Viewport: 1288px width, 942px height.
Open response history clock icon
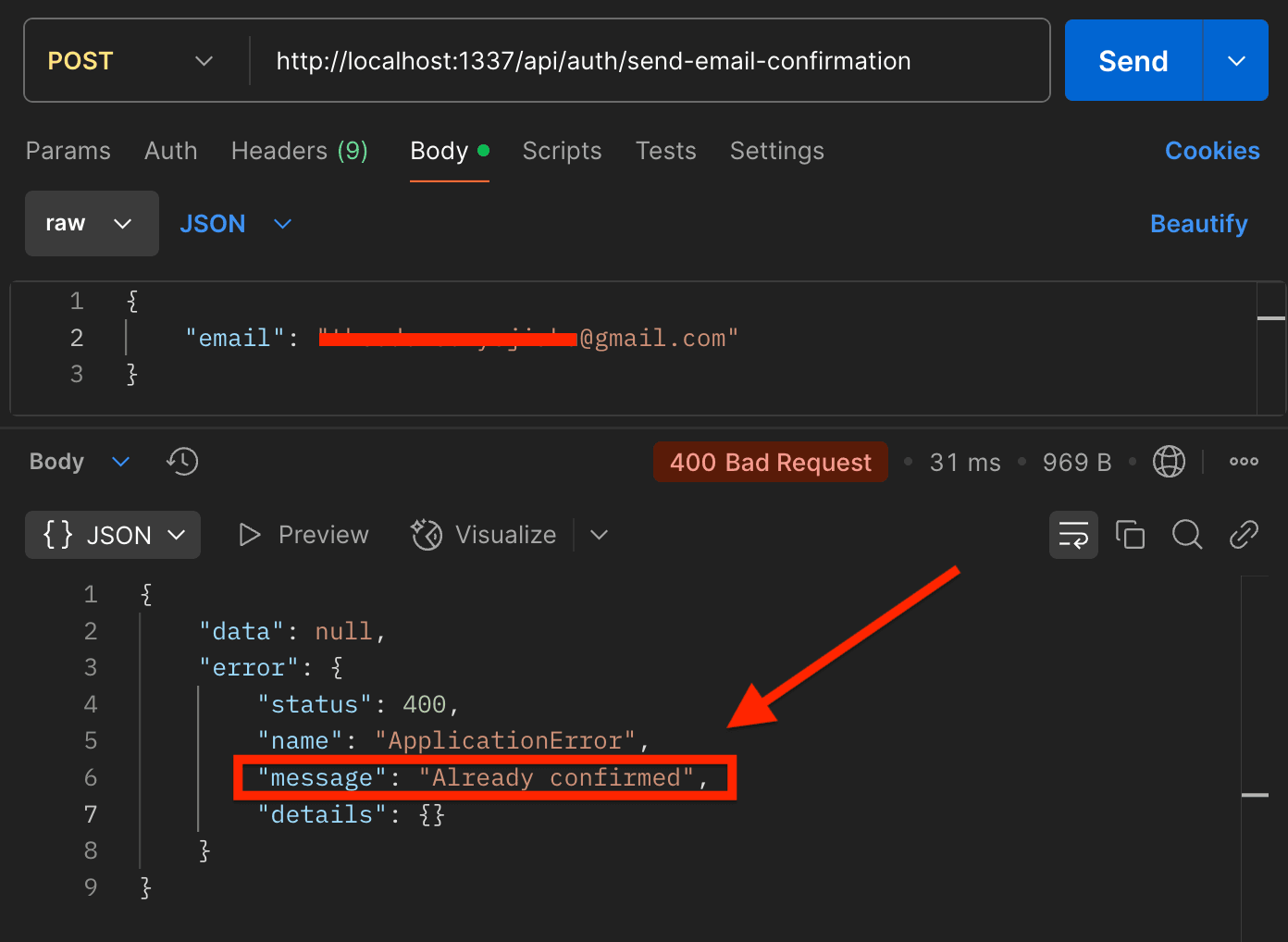pyautogui.click(x=182, y=461)
